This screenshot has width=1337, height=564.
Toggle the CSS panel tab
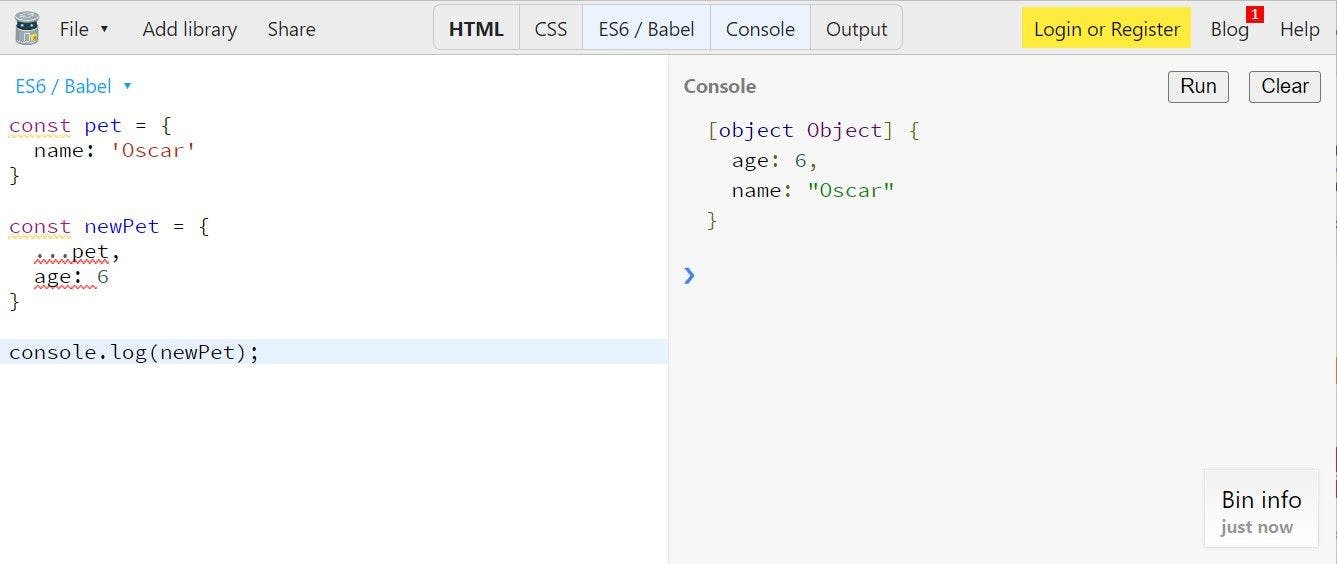[x=551, y=29]
